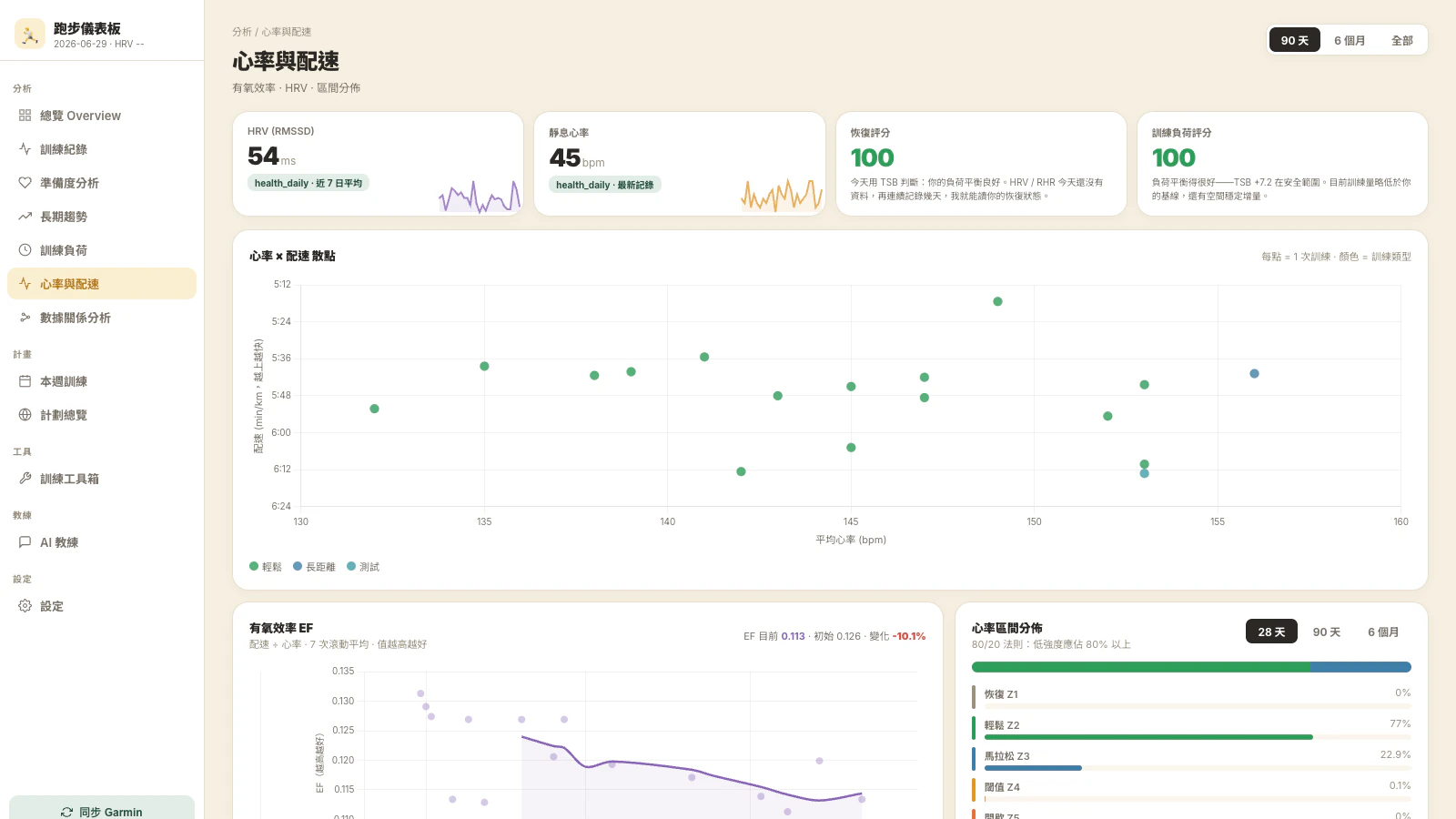This screenshot has width=1456, height=819.
Task: Click the 80/20 zone distribution bar
Action: 1191,667
